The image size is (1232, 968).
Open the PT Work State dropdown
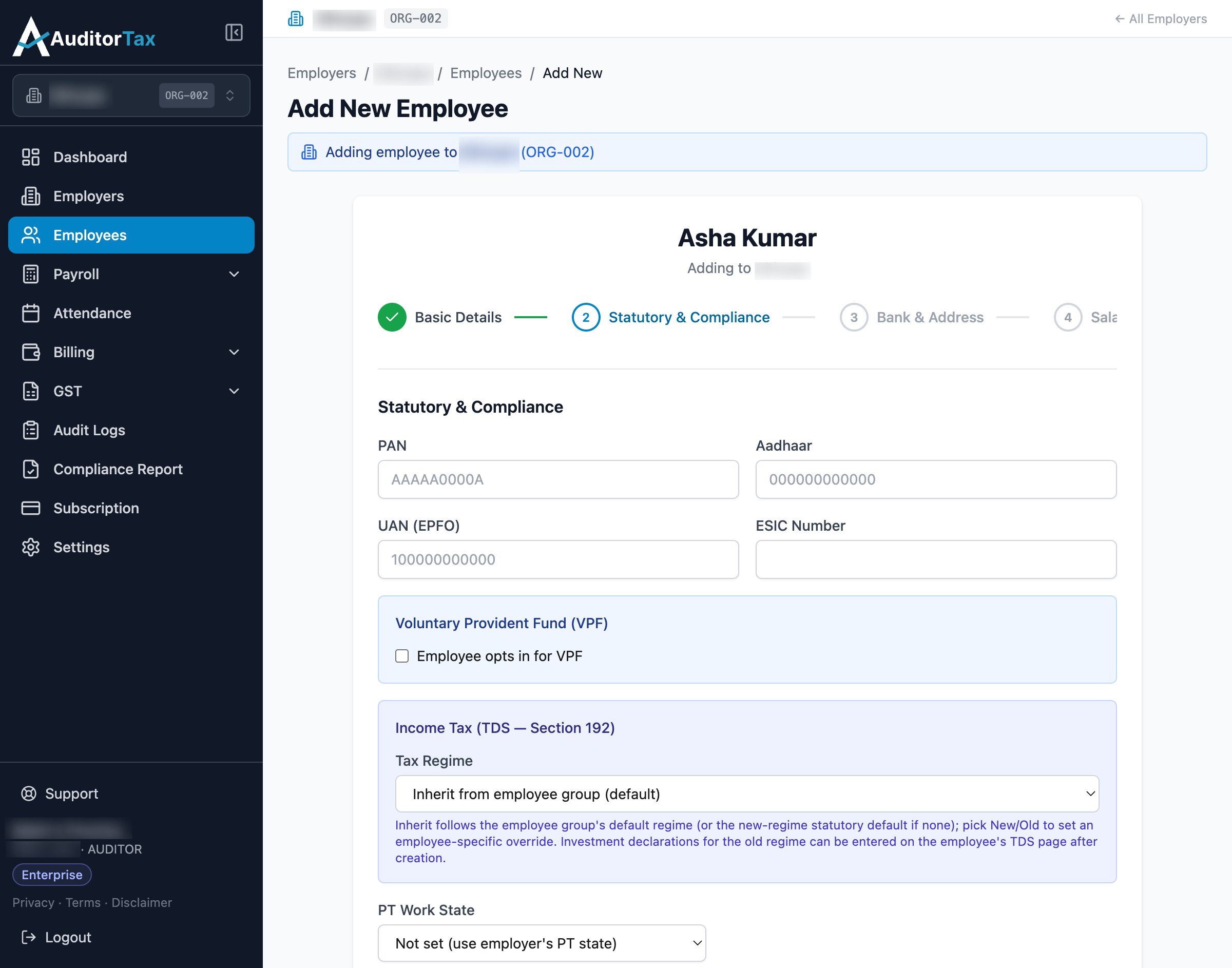[542, 943]
